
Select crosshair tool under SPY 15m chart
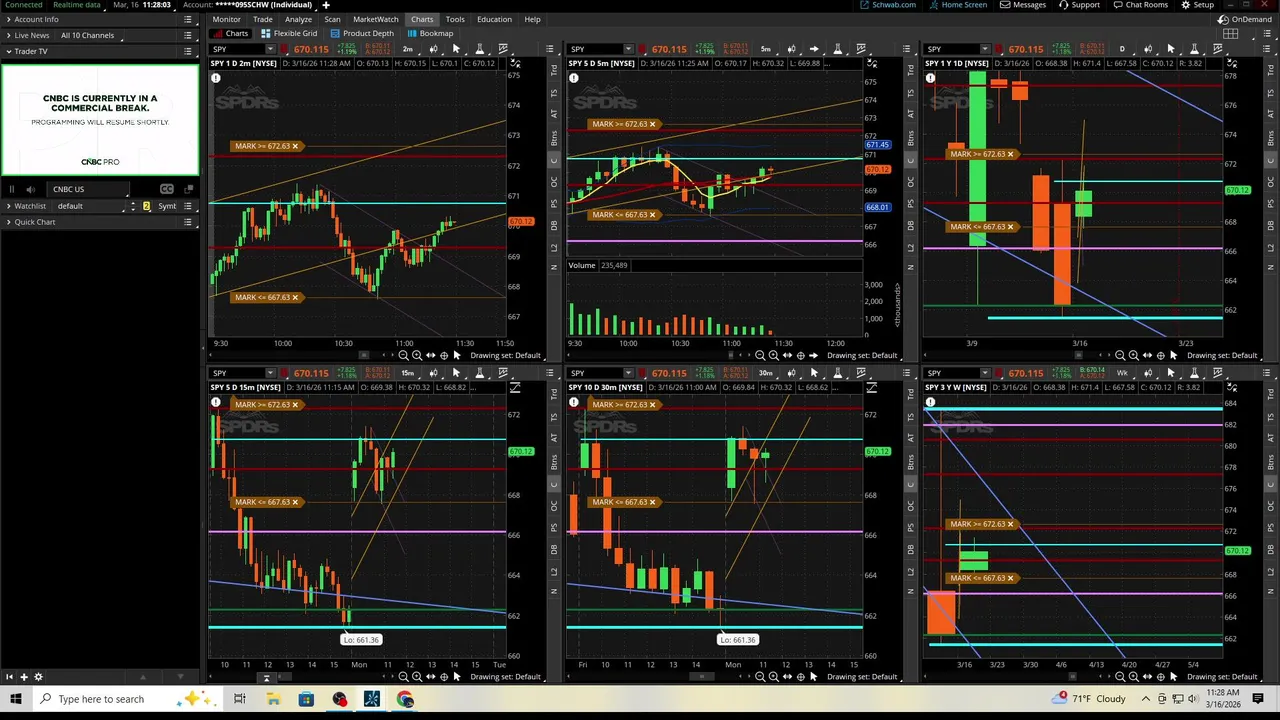click(444, 677)
